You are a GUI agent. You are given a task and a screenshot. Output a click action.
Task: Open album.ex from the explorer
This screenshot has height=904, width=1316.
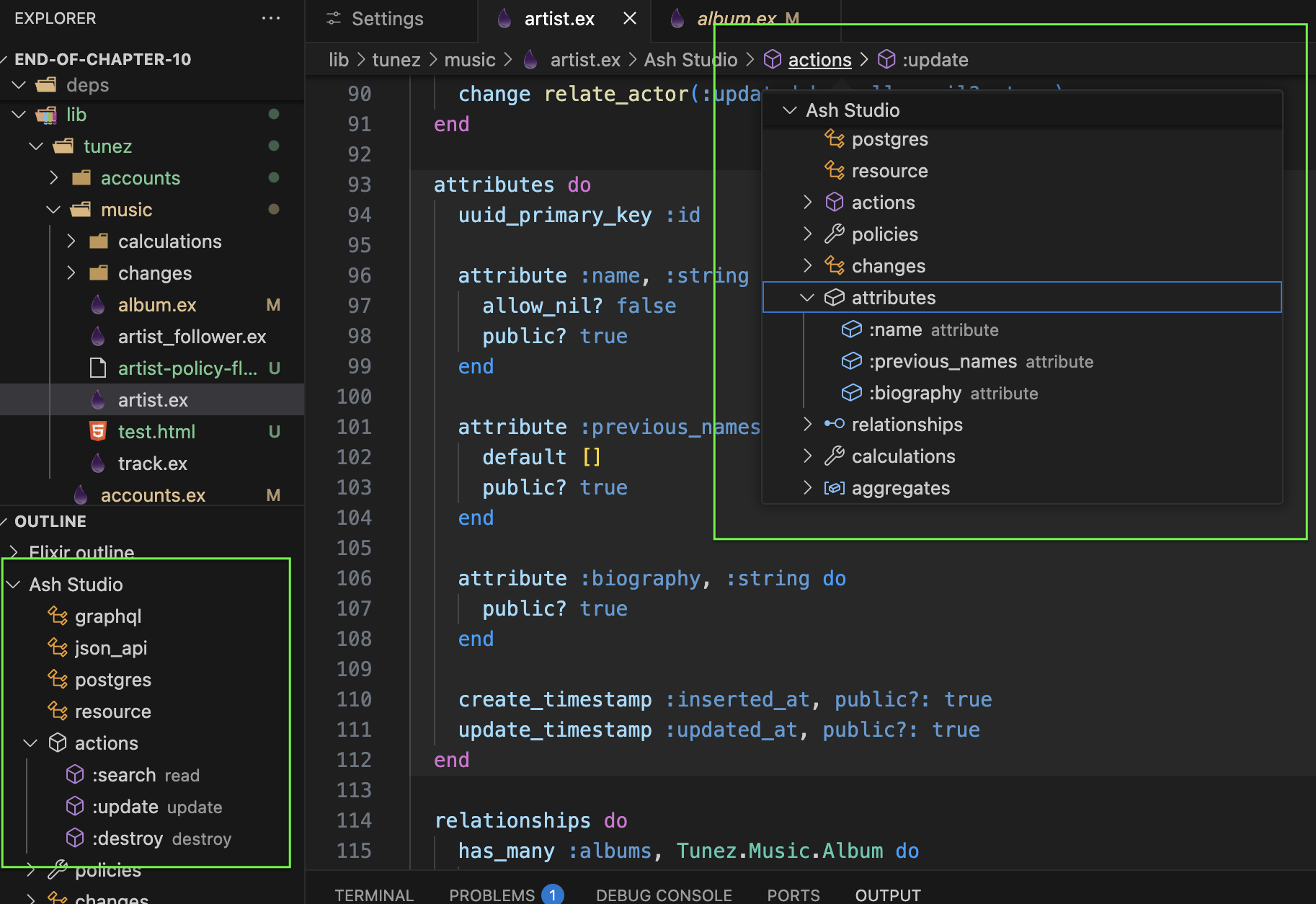tap(156, 305)
